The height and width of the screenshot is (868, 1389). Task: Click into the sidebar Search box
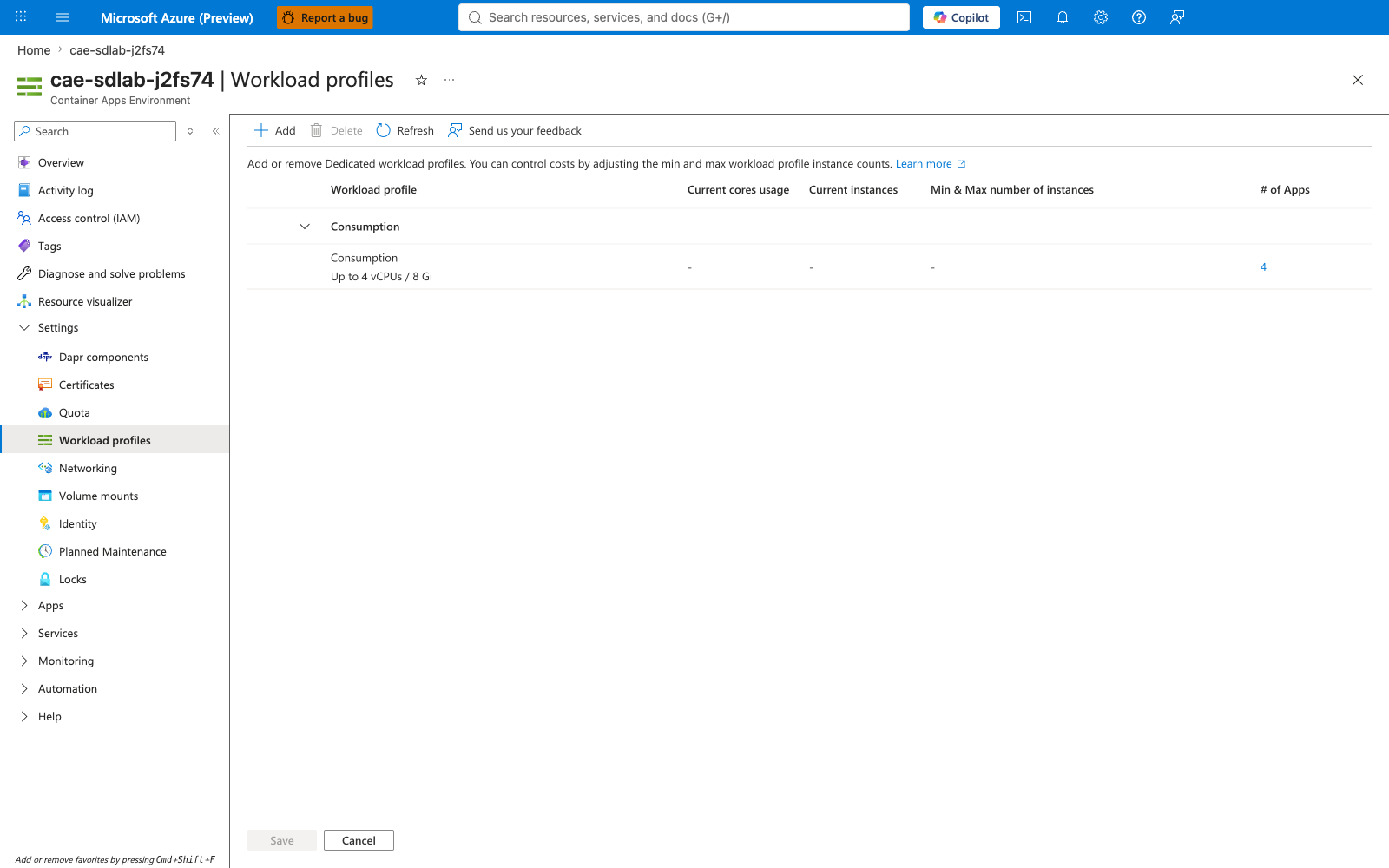[95, 131]
